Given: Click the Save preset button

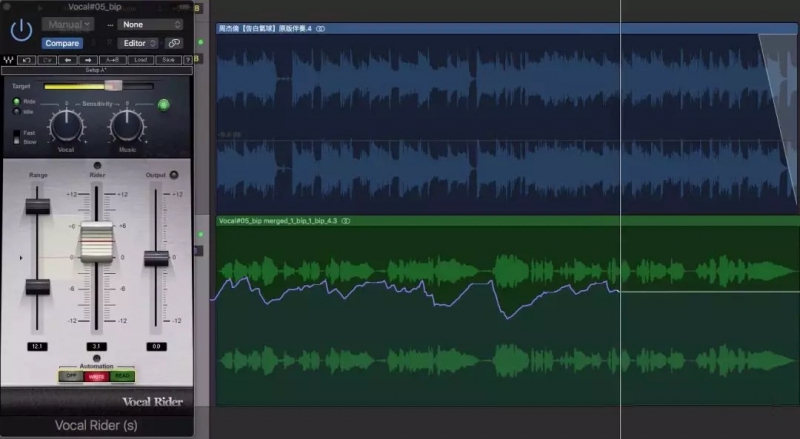Looking at the screenshot, I should (x=168, y=60).
